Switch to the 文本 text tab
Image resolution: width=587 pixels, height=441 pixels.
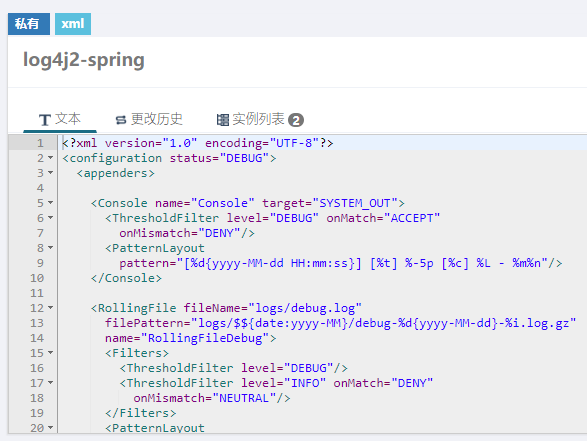[x=60, y=119]
